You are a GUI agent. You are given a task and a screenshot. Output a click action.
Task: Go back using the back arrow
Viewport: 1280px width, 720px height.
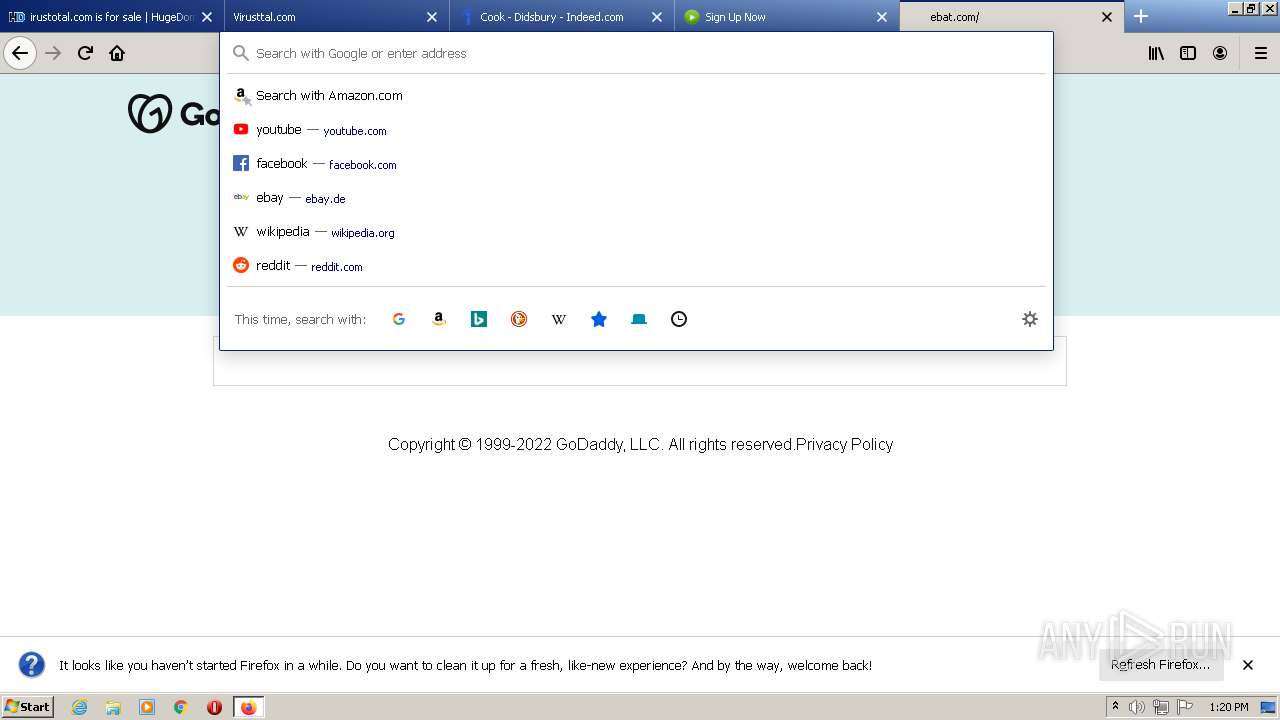point(20,53)
